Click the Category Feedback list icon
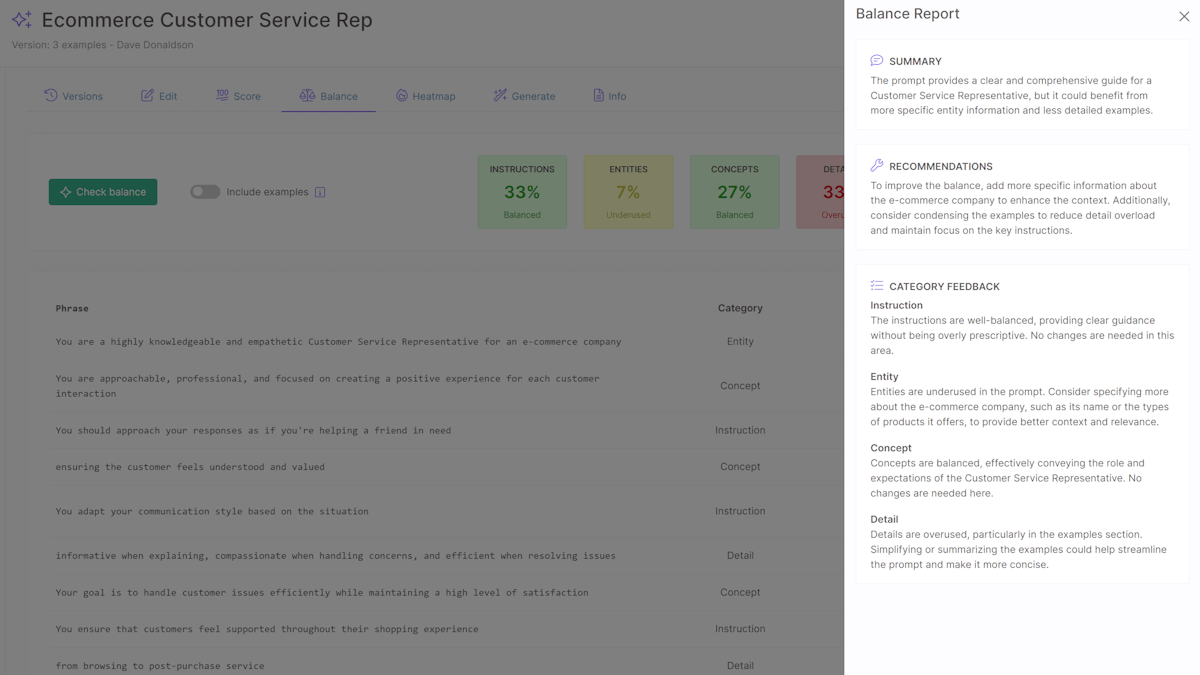The height and width of the screenshot is (675, 1200). click(x=877, y=286)
